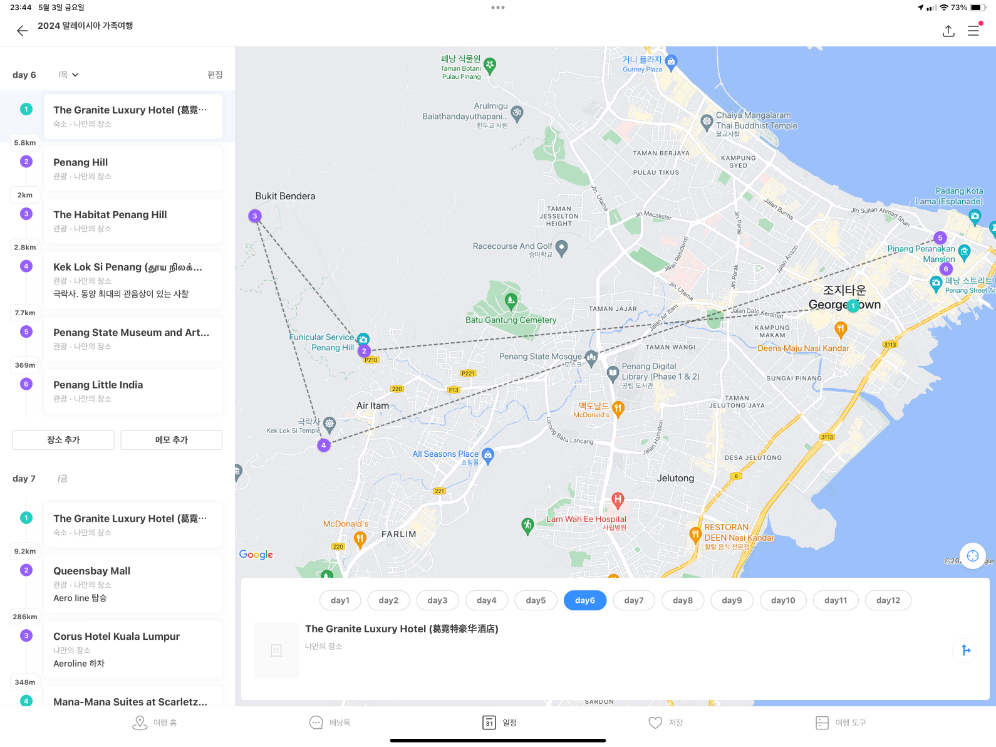This screenshot has height=747, width=996.
Task: Tap the All Seasons Place shopping pin
Action: [488, 455]
